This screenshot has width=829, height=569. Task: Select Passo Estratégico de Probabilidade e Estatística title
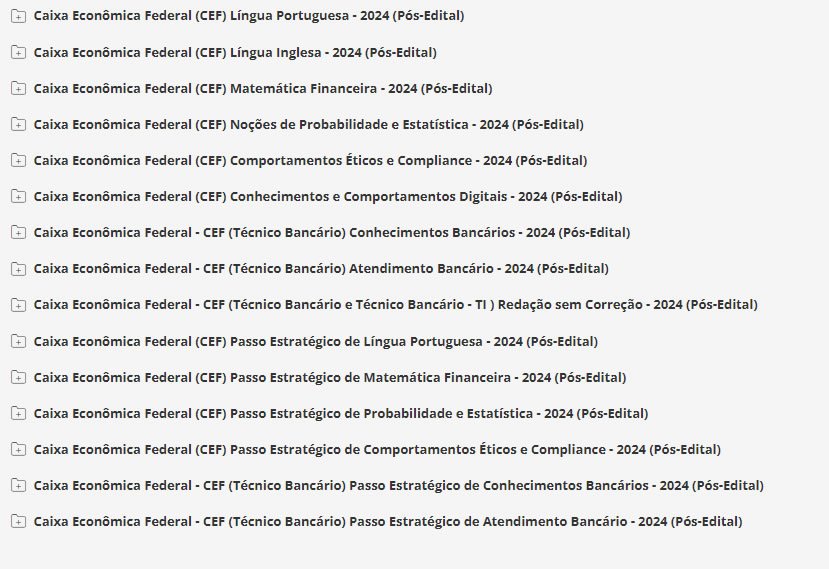coord(340,413)
